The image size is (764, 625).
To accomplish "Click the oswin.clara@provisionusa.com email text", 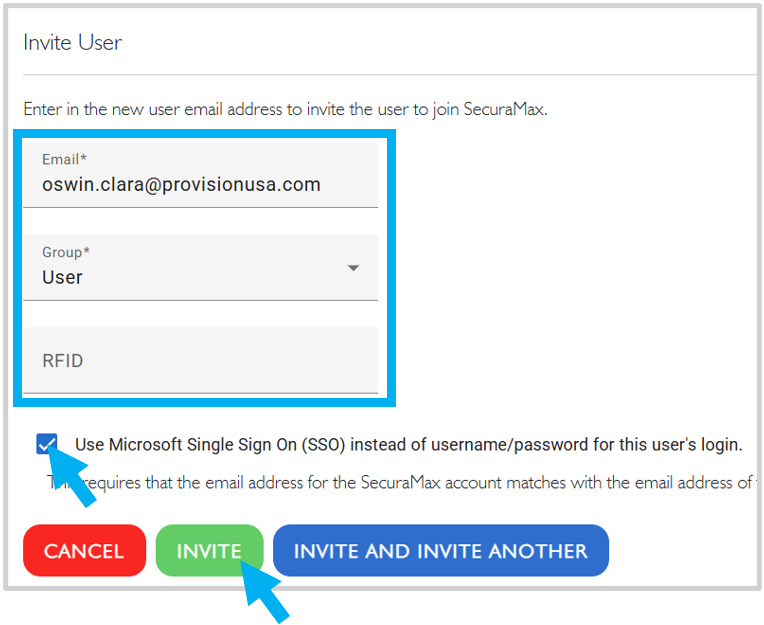I will (181, 185).
